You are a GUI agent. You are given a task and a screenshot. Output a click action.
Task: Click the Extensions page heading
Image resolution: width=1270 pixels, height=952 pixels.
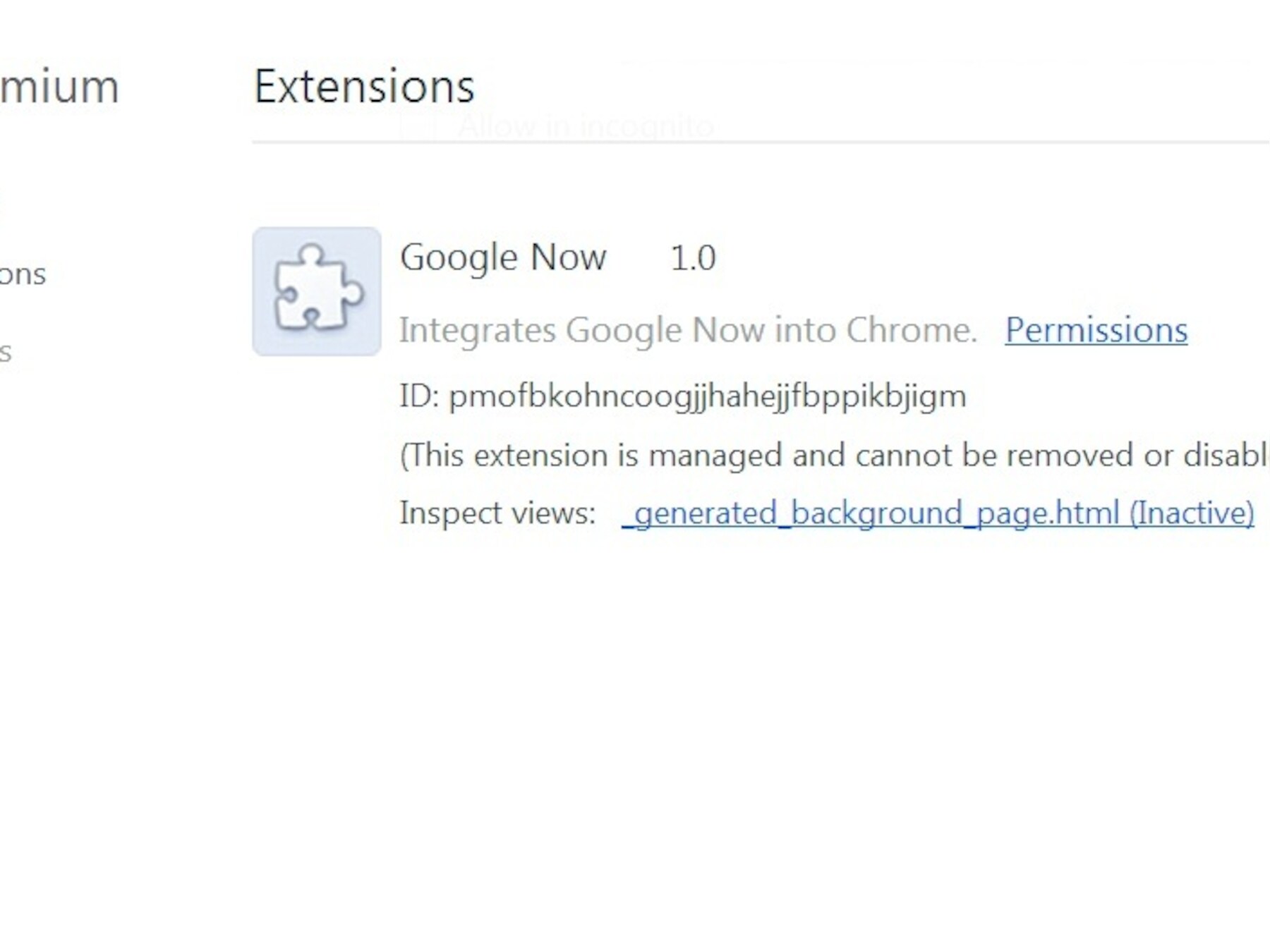tap(363, 87)
